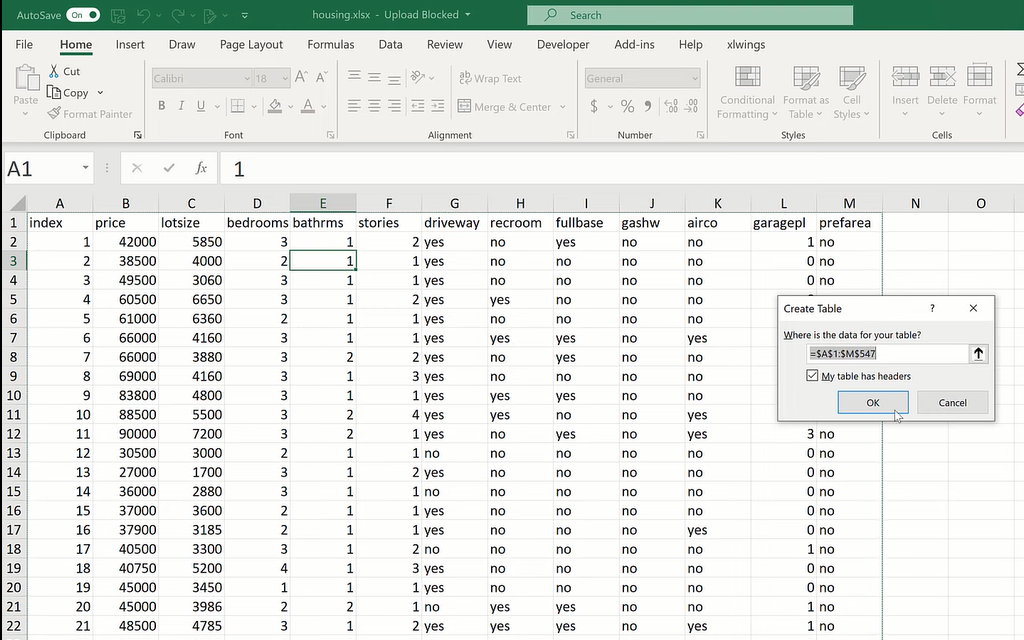1024x640 pixels.
Task: Click Increase Decimal icon
Action: point(671,106)
